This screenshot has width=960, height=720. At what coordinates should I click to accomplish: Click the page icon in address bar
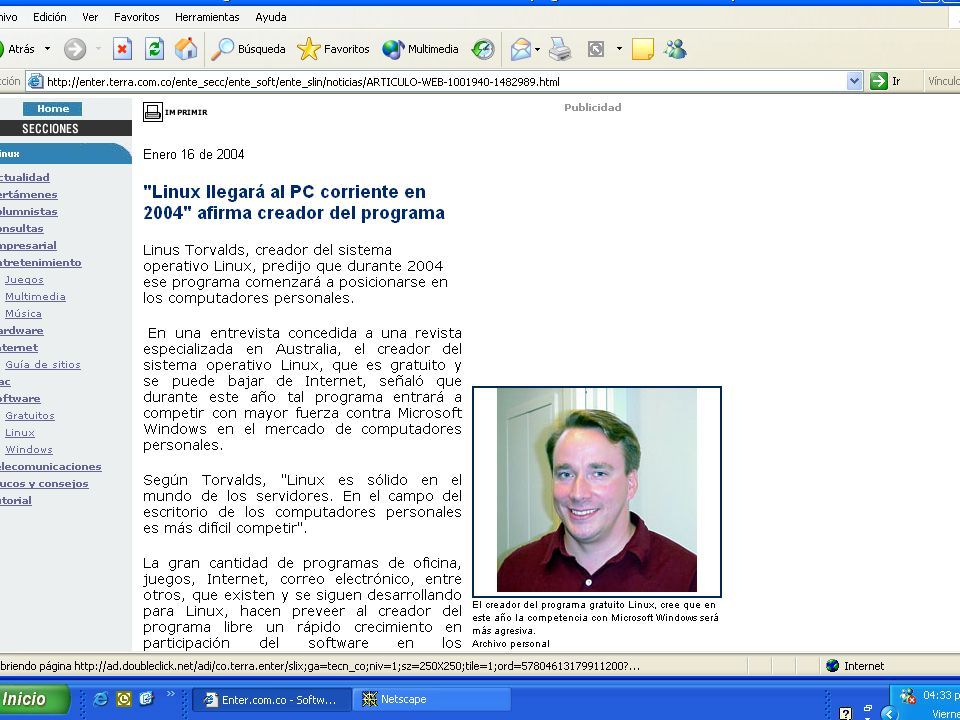tap(36, 81)
